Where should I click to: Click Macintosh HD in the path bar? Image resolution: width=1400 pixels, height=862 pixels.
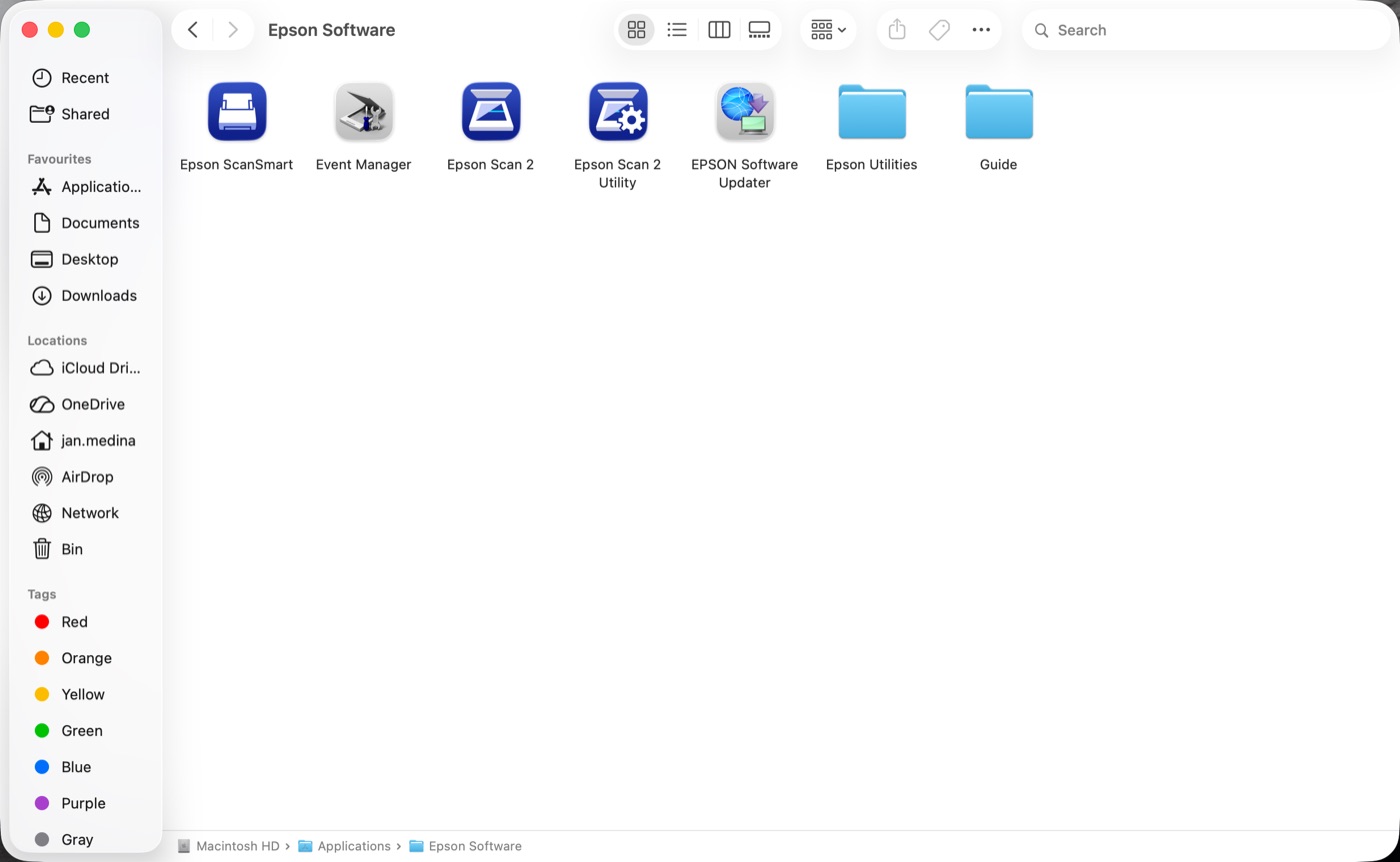click(x=229, y=846)
